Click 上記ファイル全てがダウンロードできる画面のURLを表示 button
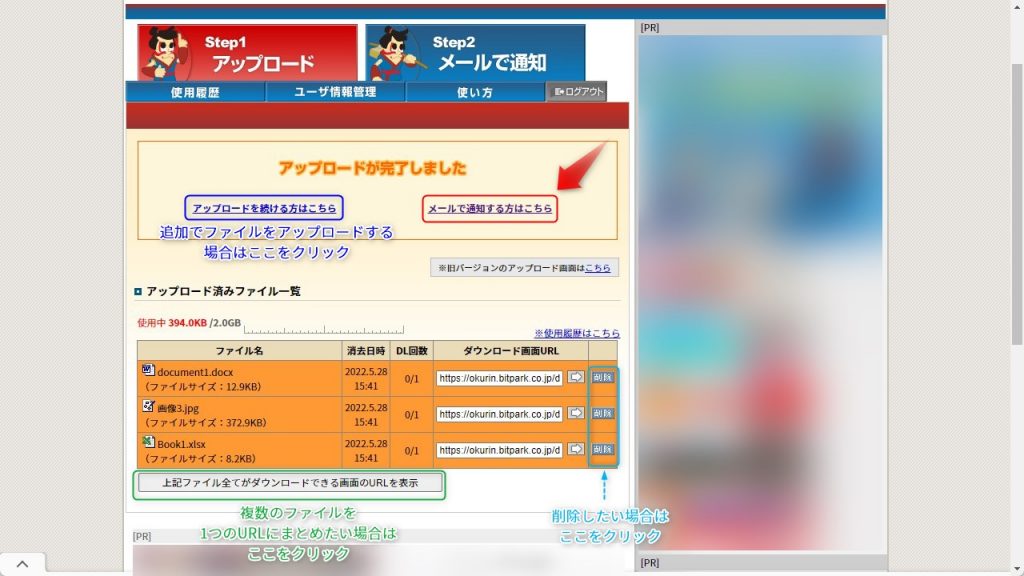 (290, 483)
